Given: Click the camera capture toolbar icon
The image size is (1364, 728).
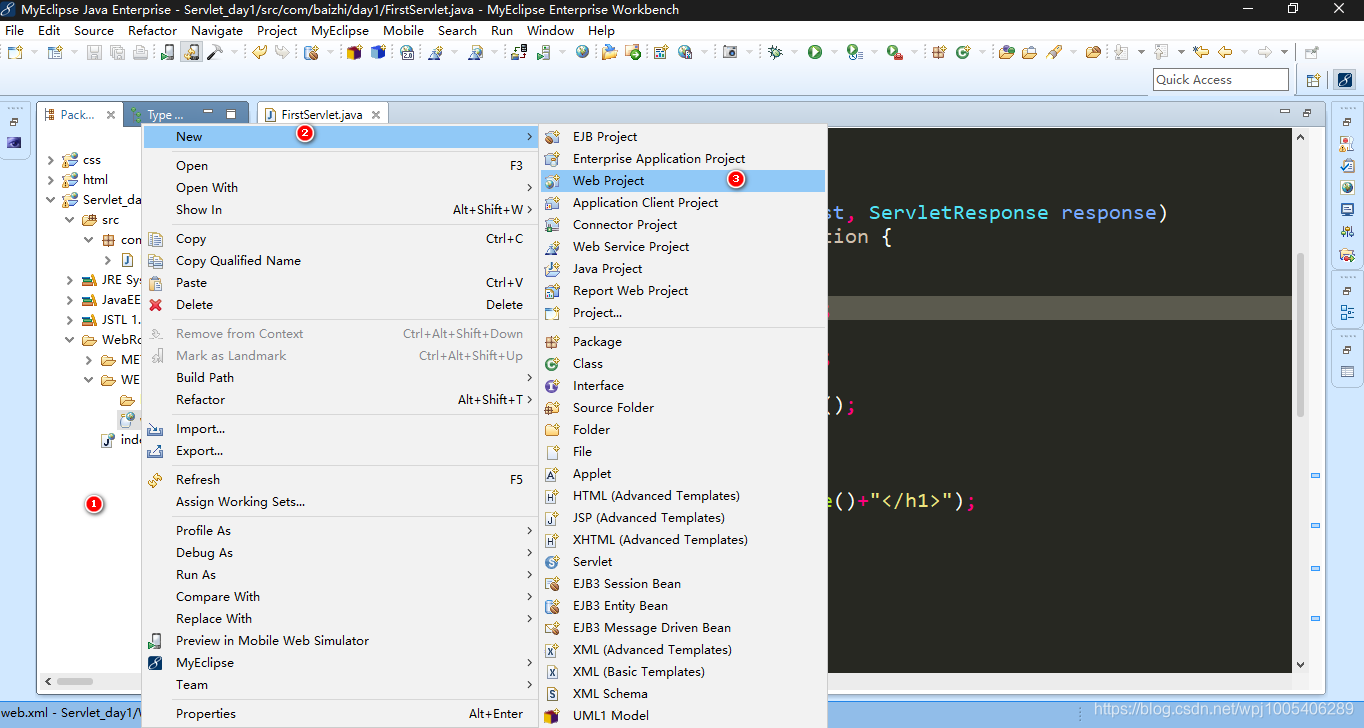Looking at the screenshot, I should (730, 52).
